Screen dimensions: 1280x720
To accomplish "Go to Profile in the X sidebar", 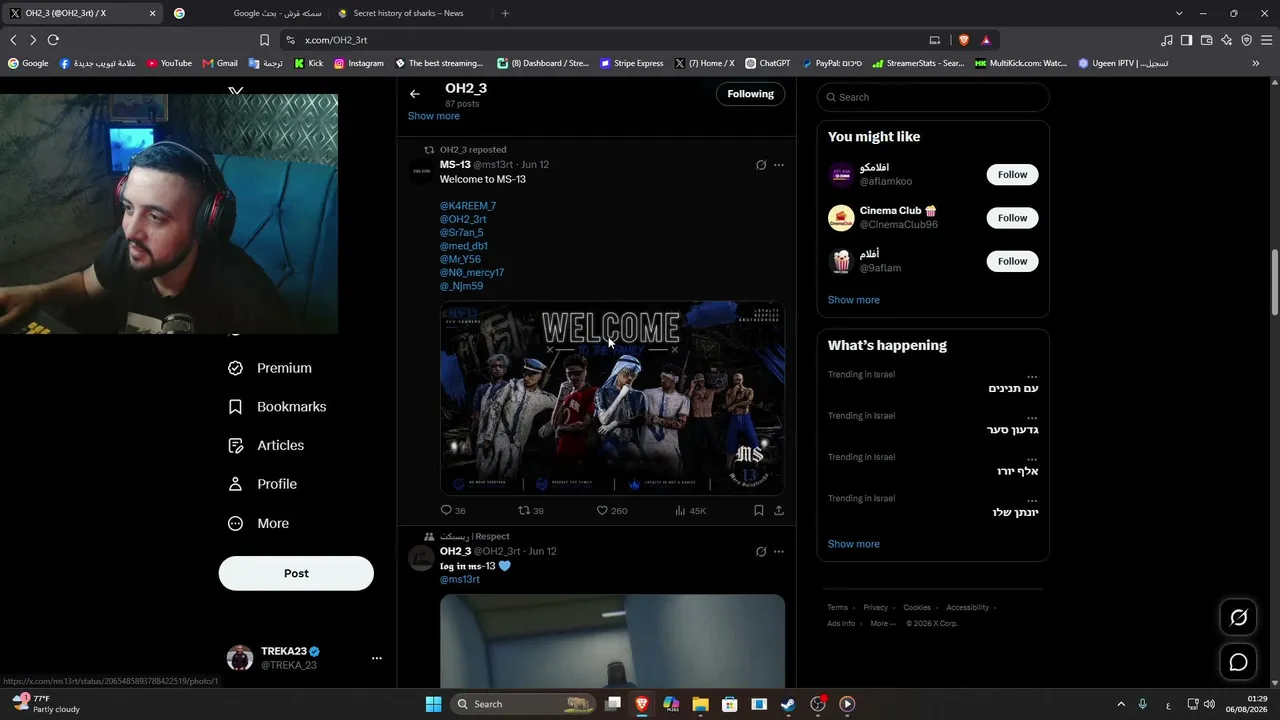I will 263,484.
